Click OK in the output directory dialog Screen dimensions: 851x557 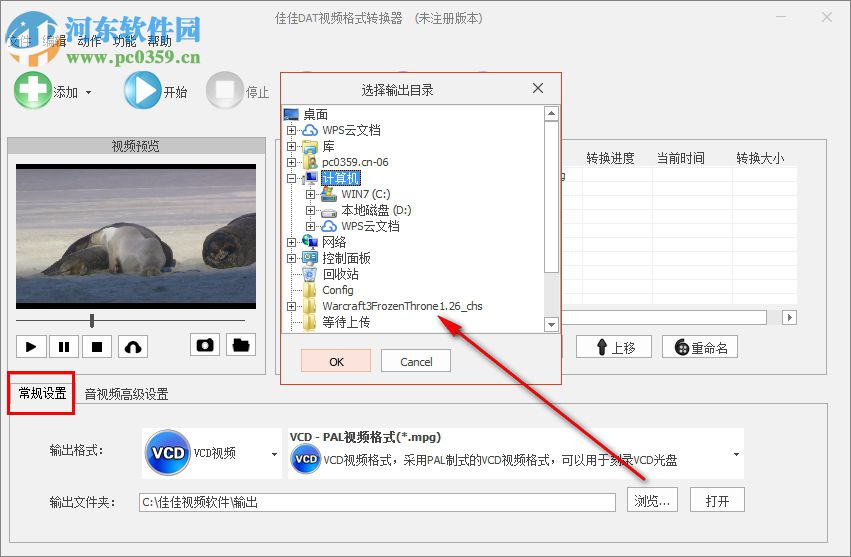point(336,362)
